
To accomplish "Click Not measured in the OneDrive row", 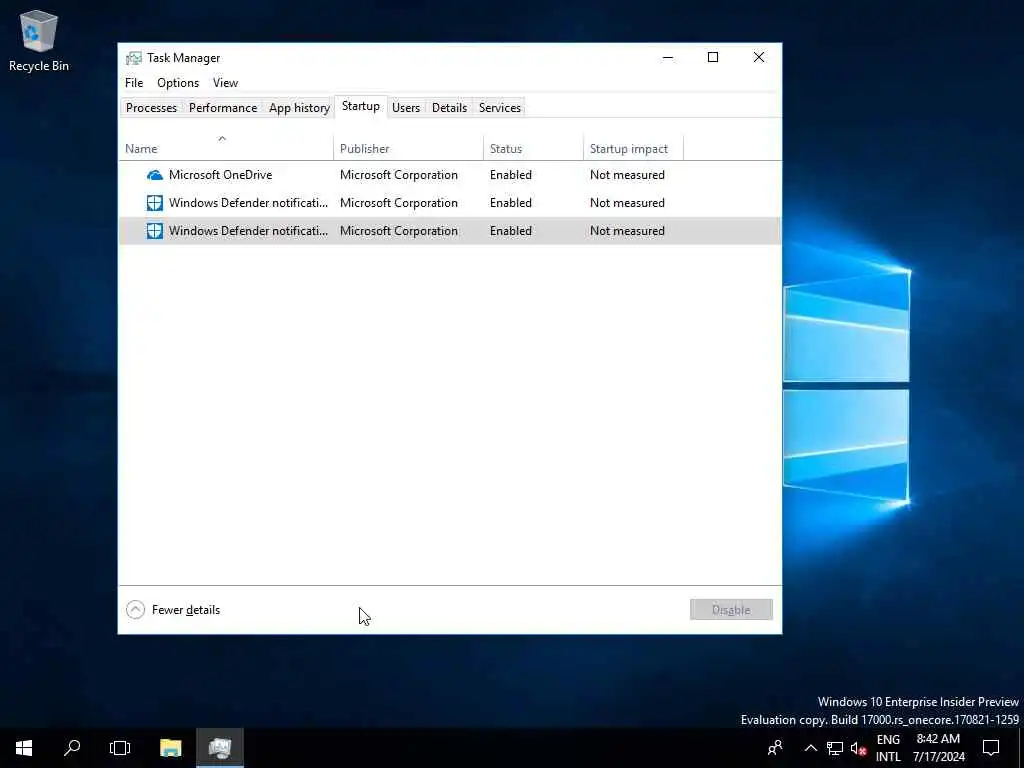I will 627,175.
